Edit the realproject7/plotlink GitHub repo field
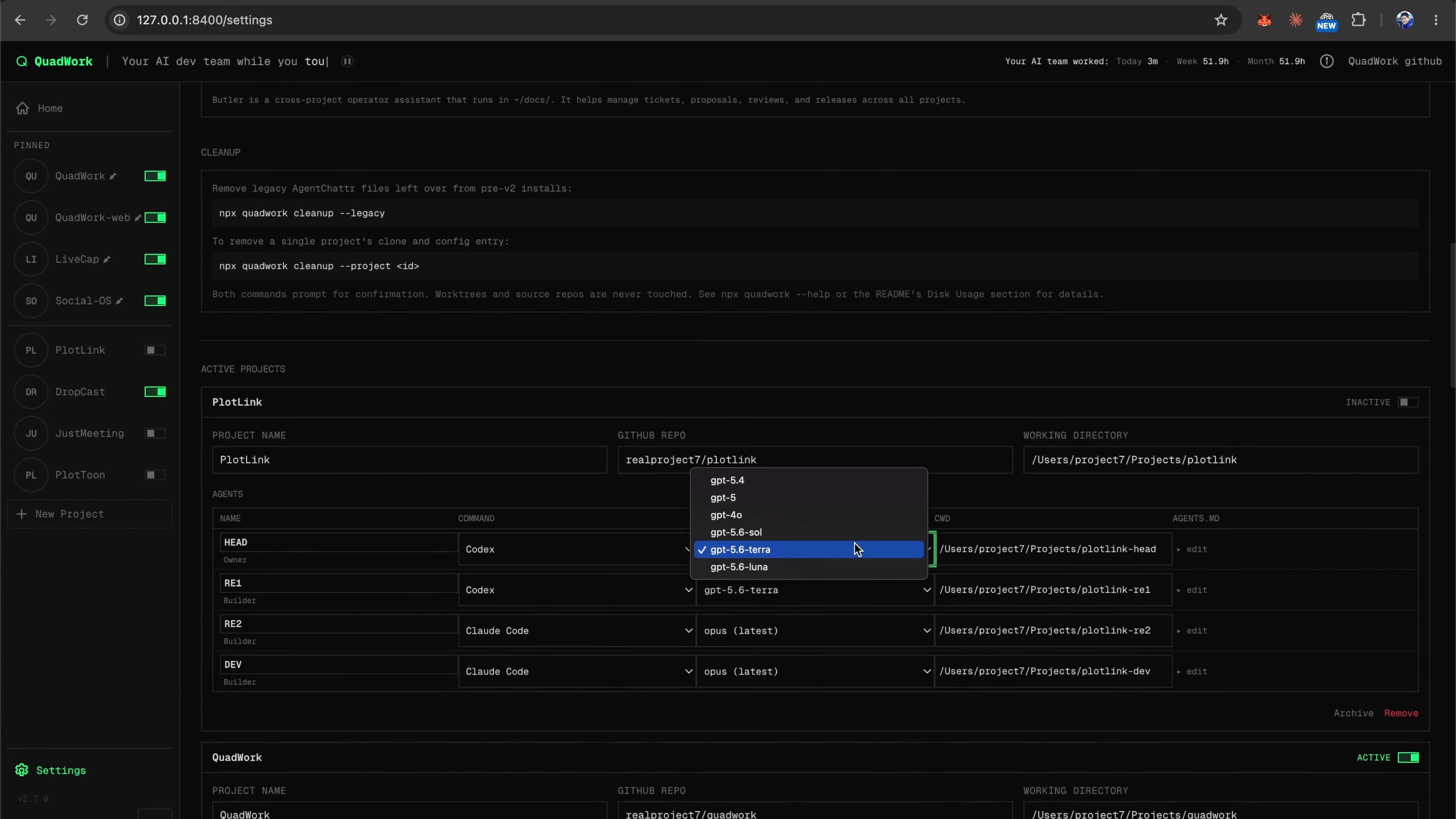The image size is (1456, 819). tap(815, 460)
